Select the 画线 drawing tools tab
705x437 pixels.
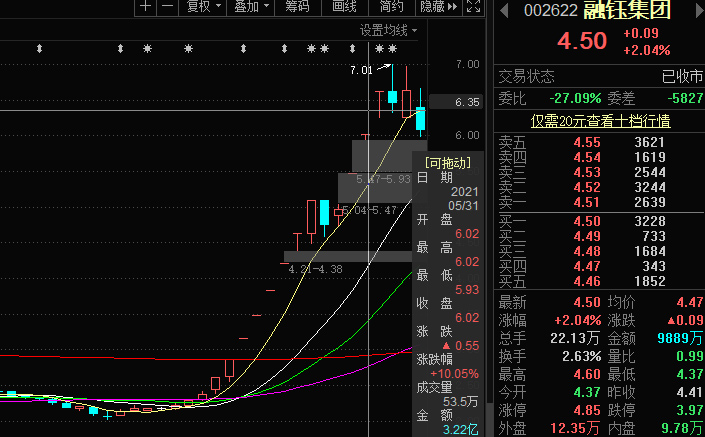point(344,6)
